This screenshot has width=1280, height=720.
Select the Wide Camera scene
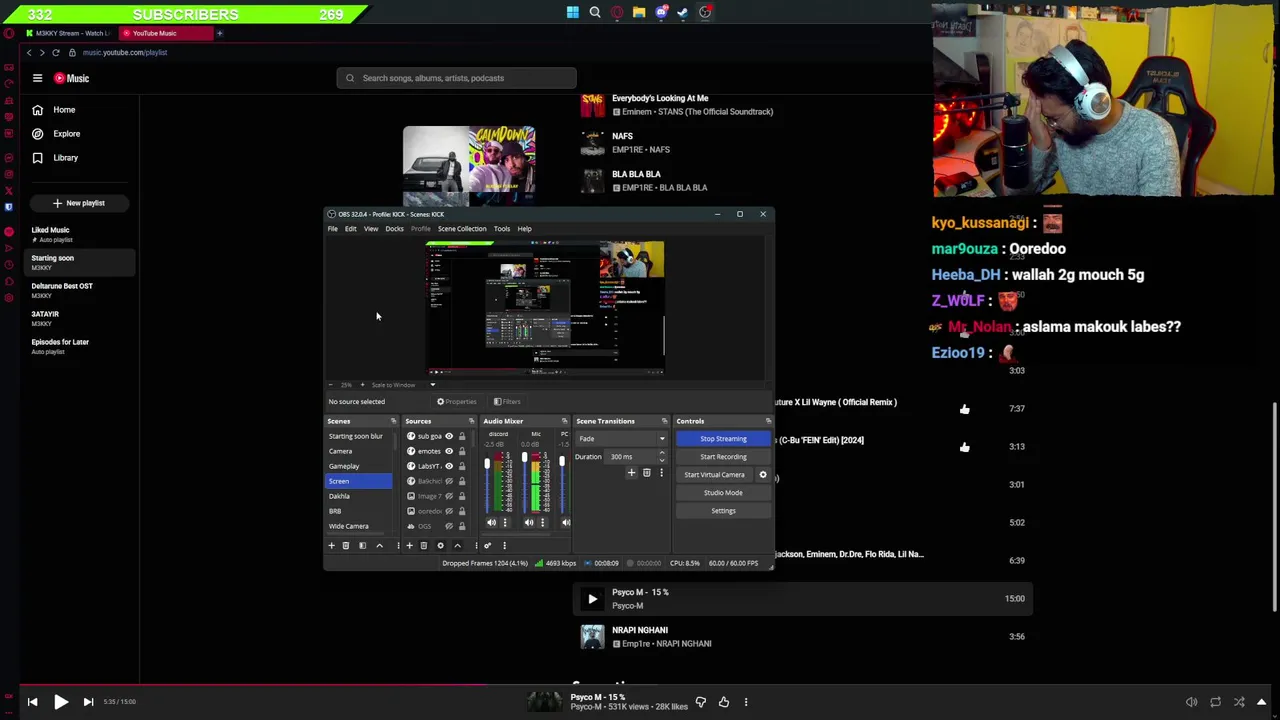tap(349, 526)
